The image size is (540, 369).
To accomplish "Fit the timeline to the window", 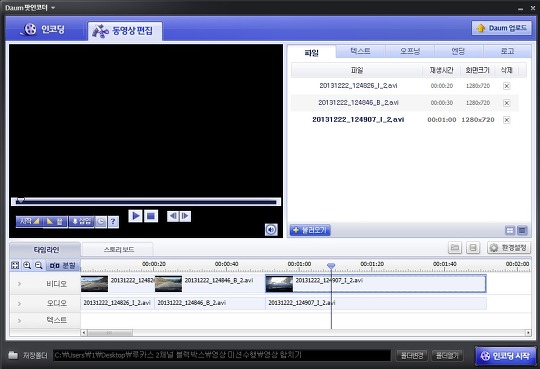I will tap(15, 265).
